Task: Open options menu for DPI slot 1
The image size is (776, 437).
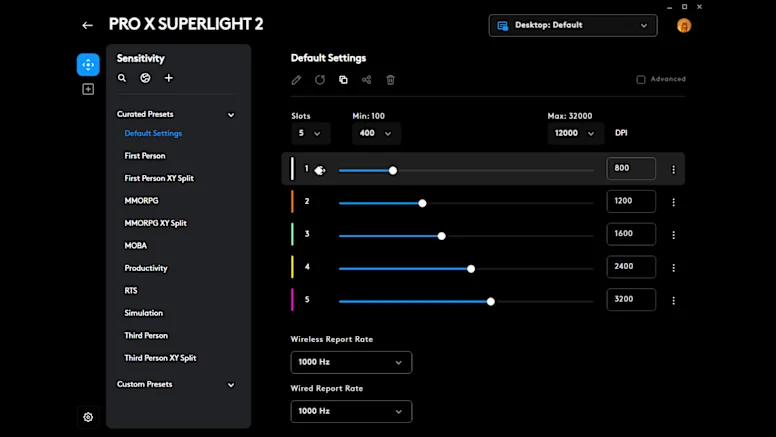Action: [x=673, y=170]
